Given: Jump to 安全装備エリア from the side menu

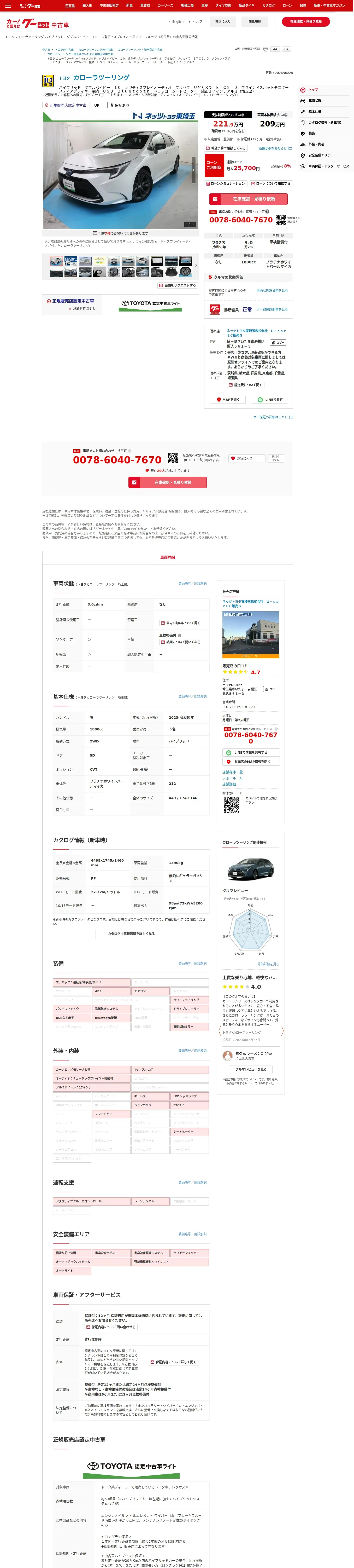Looking at the screenshot, I should pos(319,155).
